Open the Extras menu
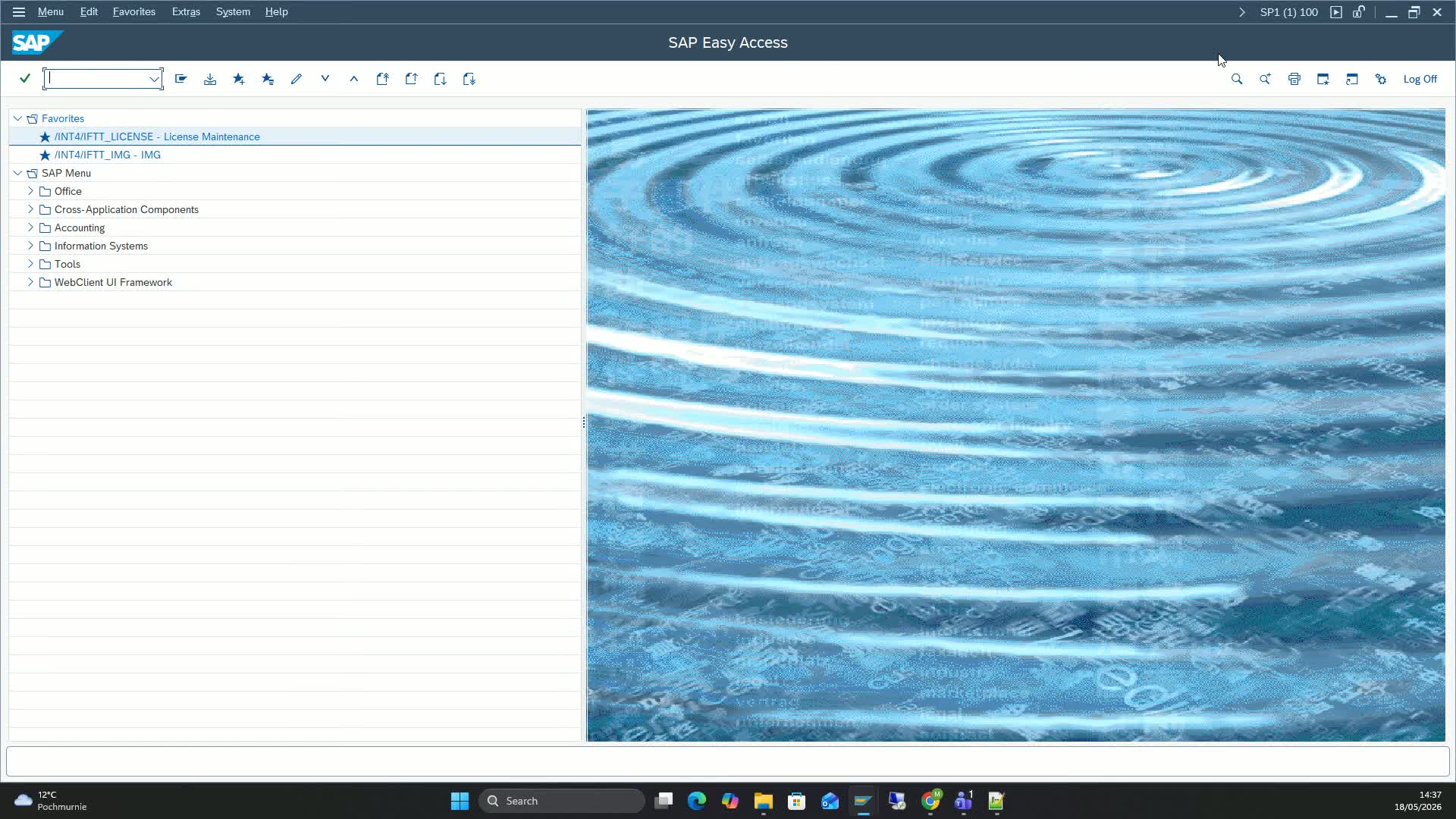 (x=186, y=12)
